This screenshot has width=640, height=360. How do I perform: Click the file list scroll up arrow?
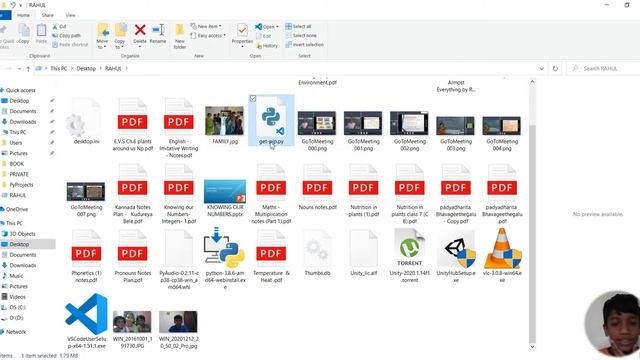(532, 82)
